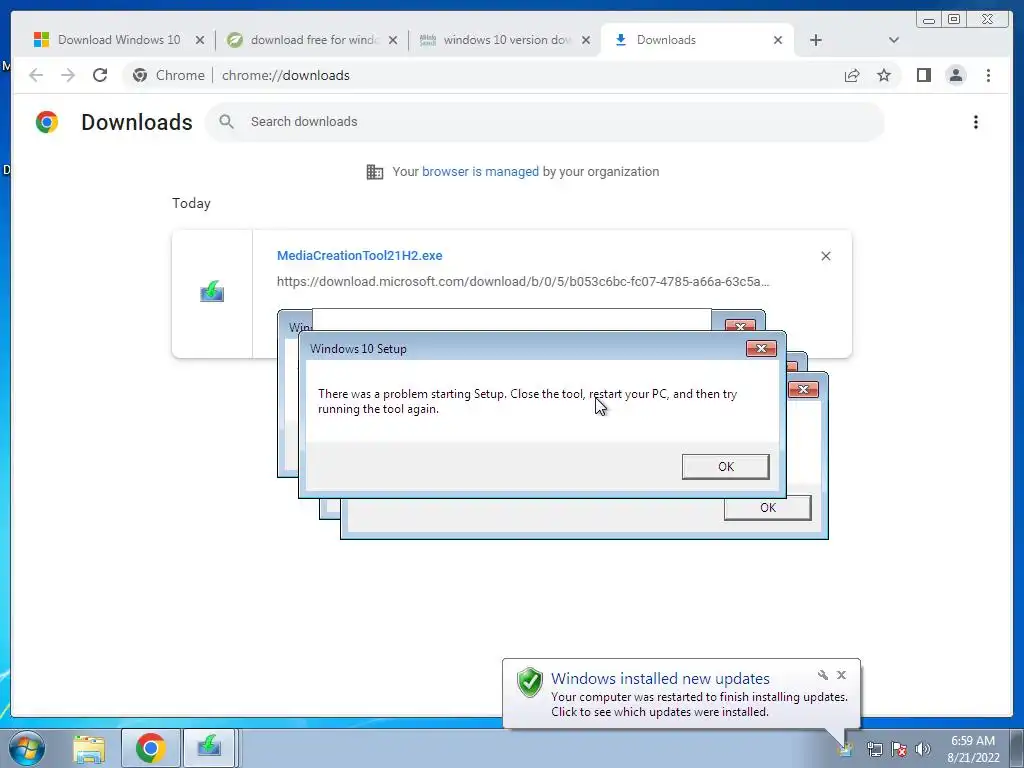Screen dimensions: 1024x768
Task: Click the MediaCreationTool file icon
Action: [x=212, y=291]
